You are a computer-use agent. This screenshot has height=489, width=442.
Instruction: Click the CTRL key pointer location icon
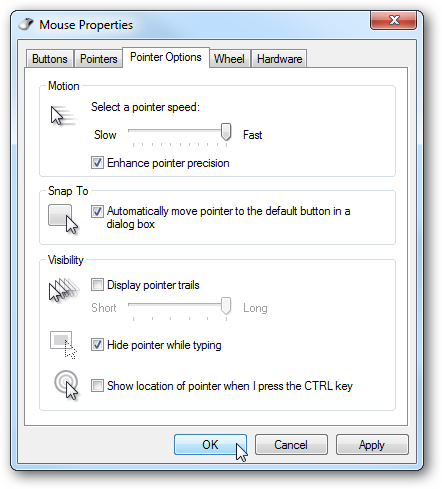click(x=66, y=385)
